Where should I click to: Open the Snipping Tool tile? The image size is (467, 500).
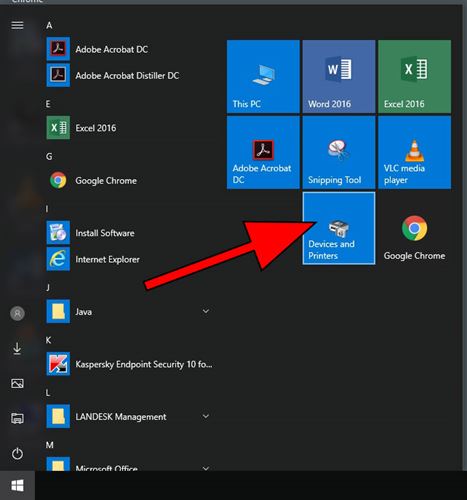339,152
